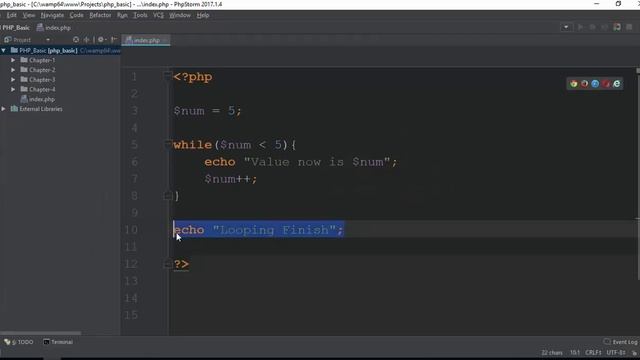
Task: Open the View menu
Action: pyautogui.click(x=29, y=15)
